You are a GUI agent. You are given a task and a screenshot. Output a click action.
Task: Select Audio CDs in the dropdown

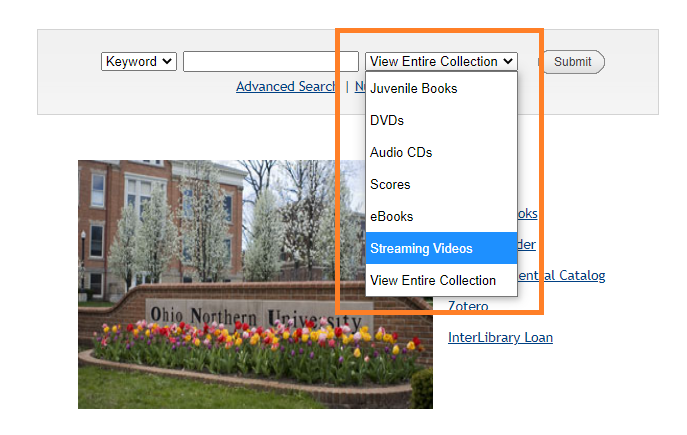[441, 152]
